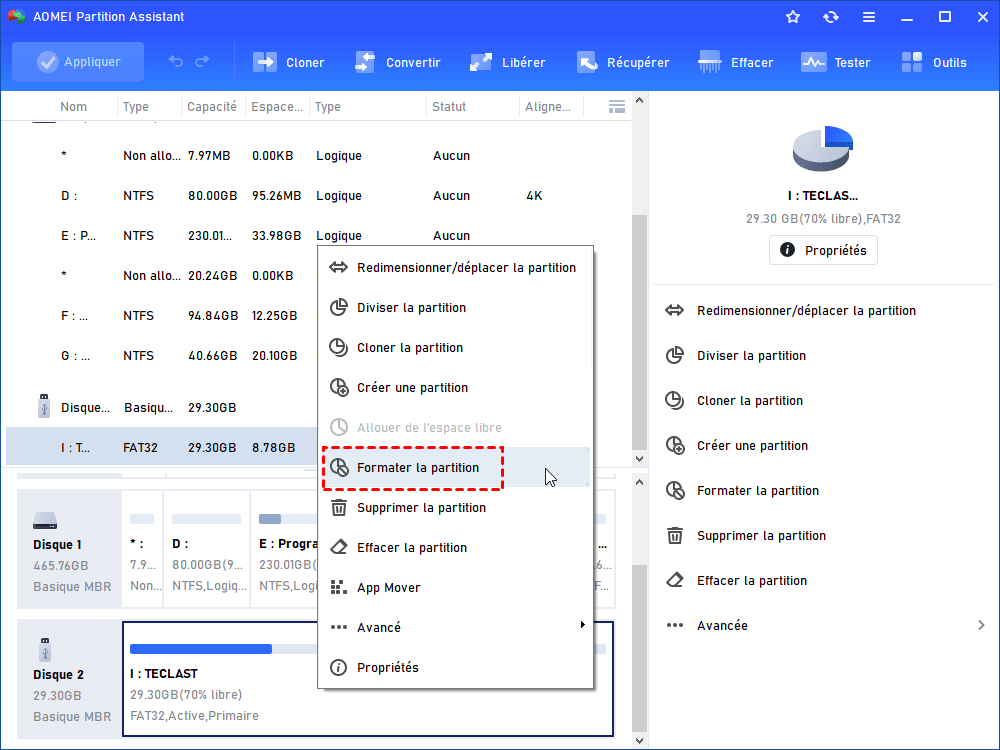This screenshot has height=750, width=1000.
Task: Expand Avancée in the right panel
Action: [x=825, y=625]
